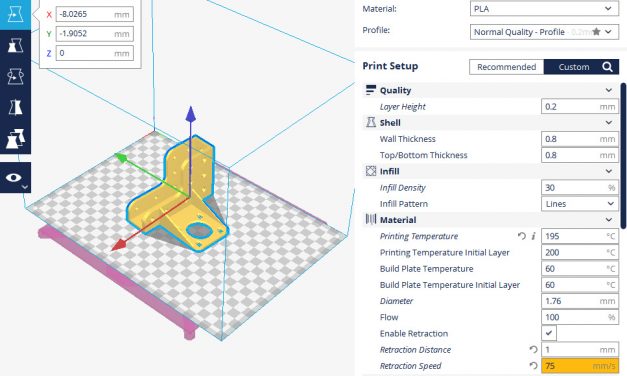This screenshot has width=627, height=376.
Task: Revert the Retraction Speed value
Action: click(533, 366)
